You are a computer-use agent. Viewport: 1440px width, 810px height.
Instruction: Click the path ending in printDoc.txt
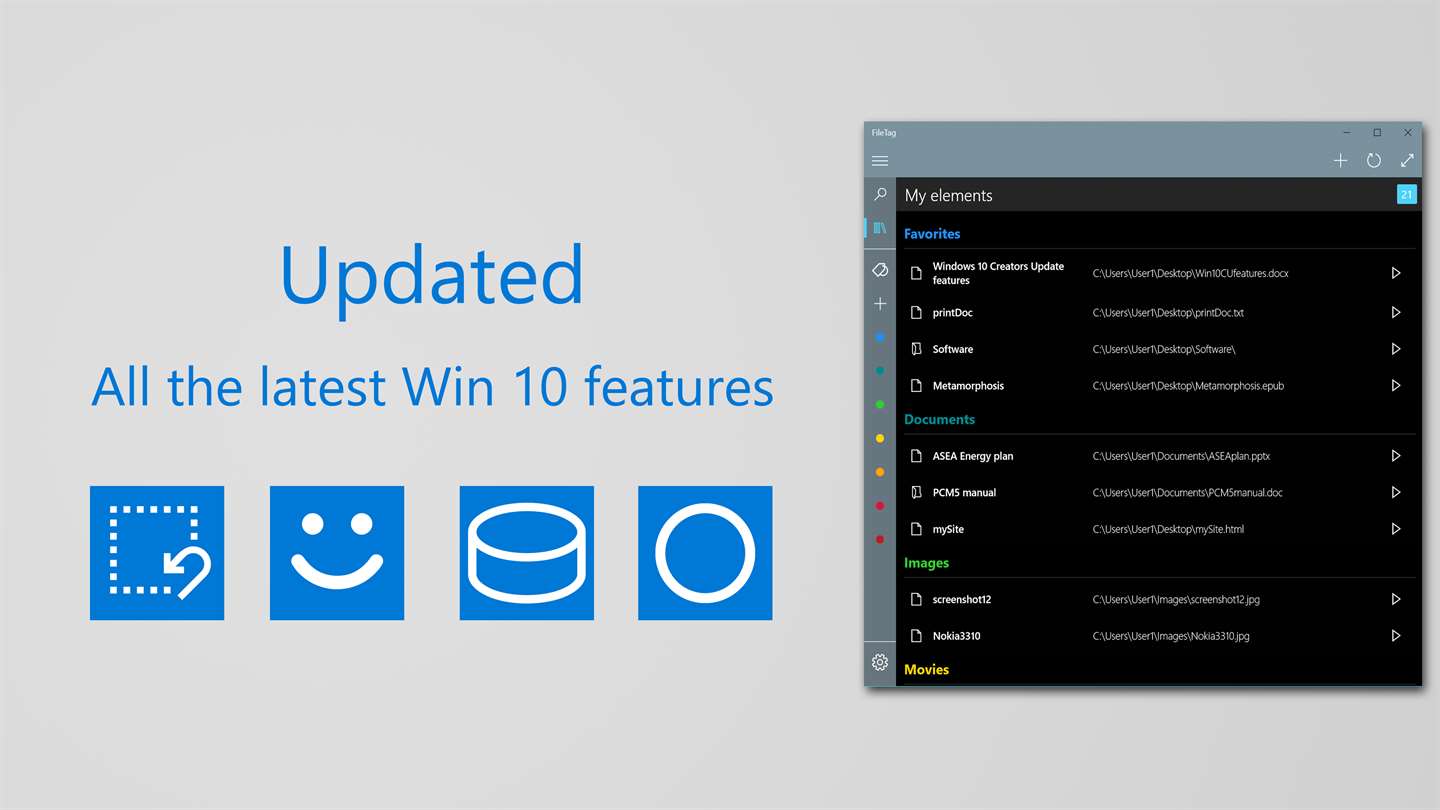[1168, 313]
